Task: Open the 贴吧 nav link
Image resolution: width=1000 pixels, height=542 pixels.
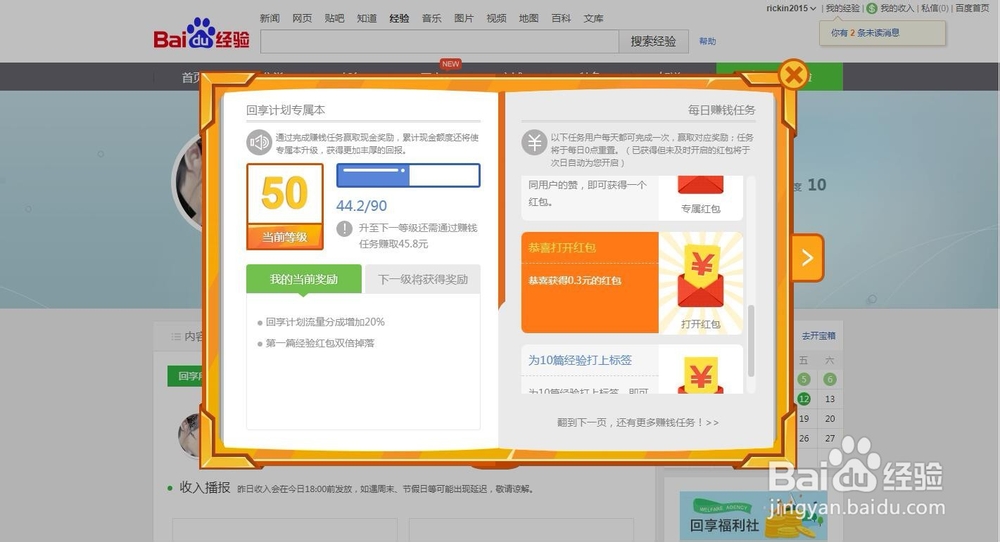Action: click(334, 18)
